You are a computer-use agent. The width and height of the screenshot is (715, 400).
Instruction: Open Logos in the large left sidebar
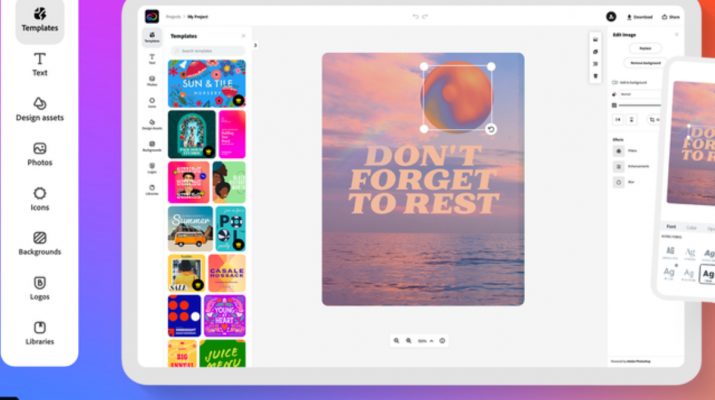pyautogui.click(x=40, y=288)
